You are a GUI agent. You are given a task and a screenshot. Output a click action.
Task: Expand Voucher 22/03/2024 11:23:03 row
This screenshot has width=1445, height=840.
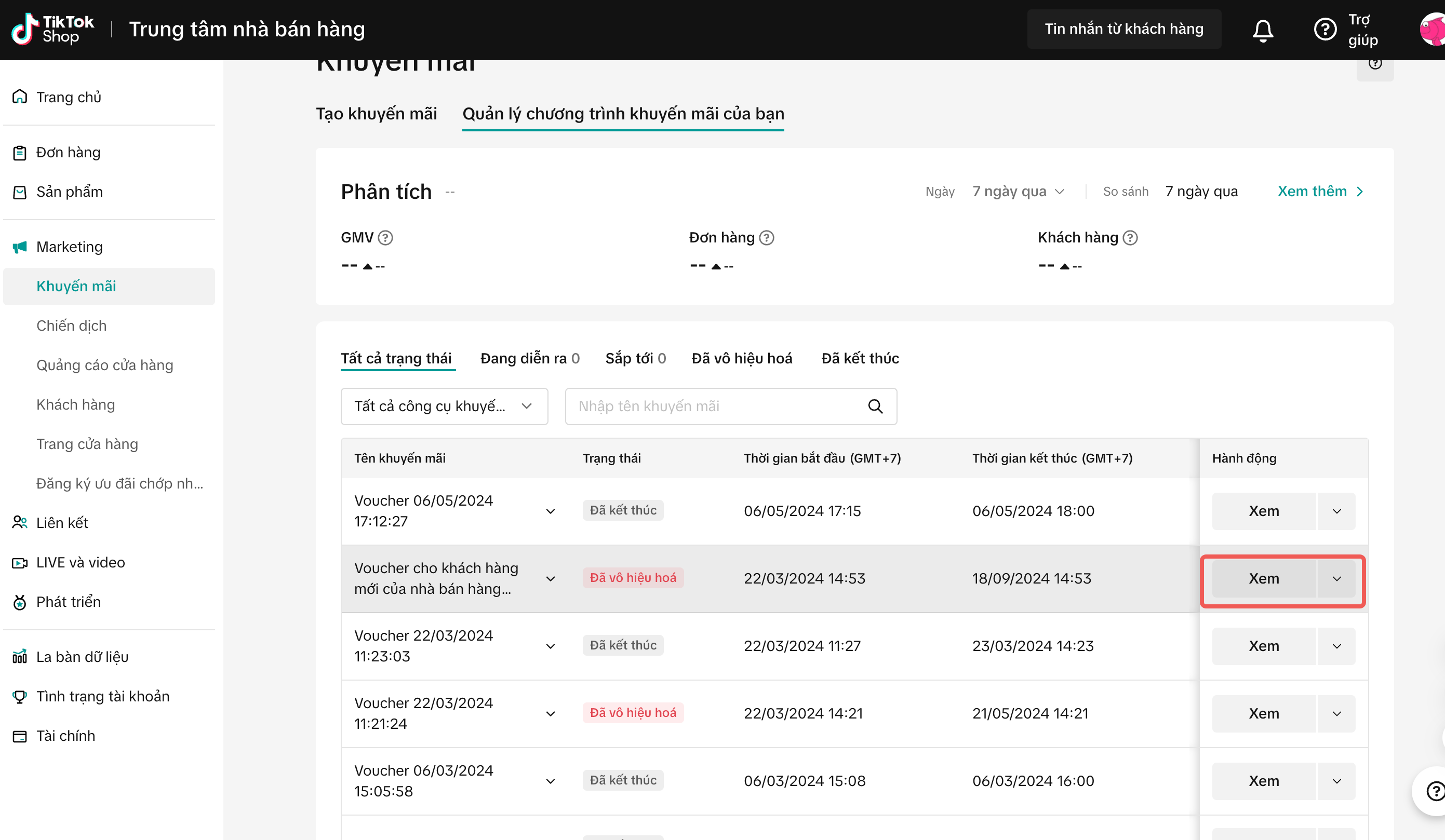click(x=551, y=646)
